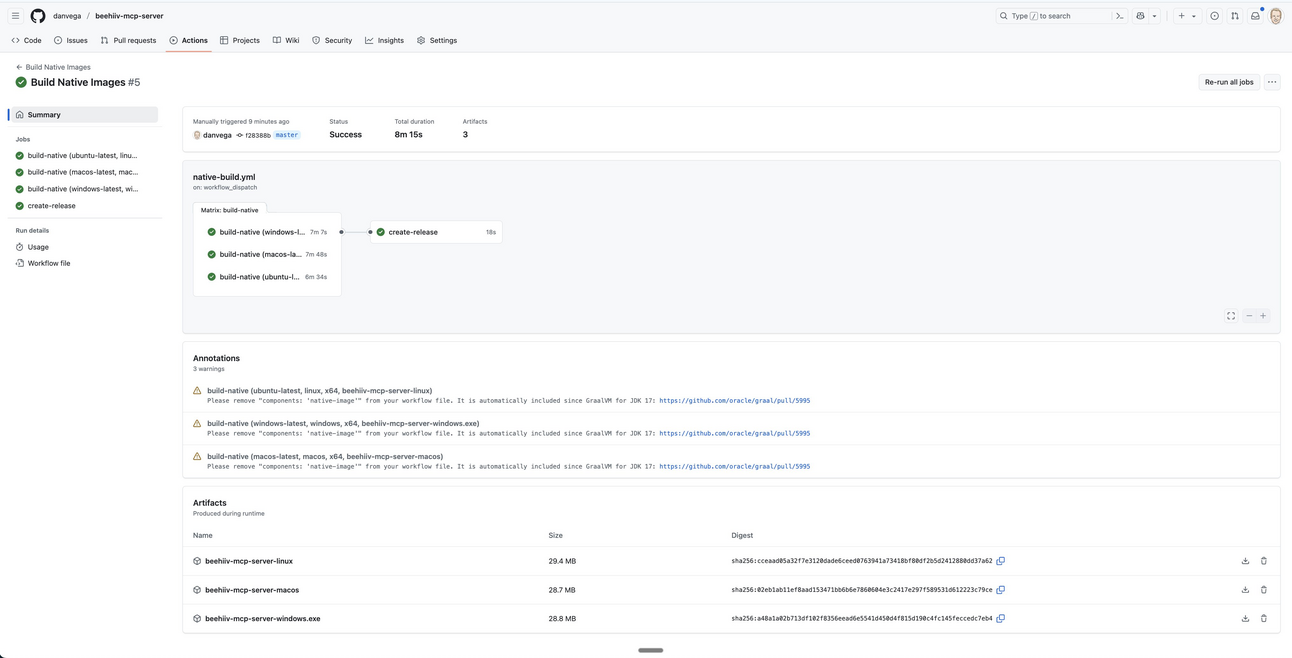Select the create-release job in sidebar
Screen dimensions: 1292x658
point(51,206)
